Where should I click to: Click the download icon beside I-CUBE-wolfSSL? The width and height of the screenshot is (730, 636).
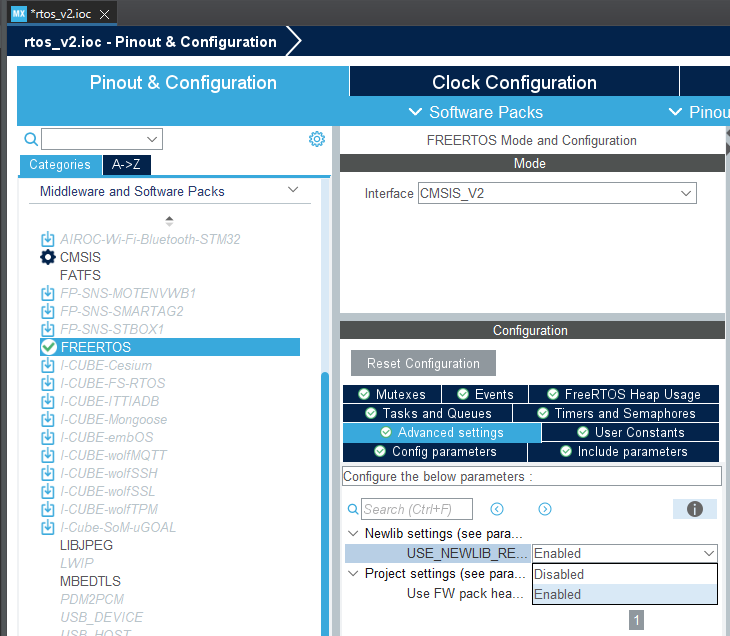[x=47, y=491]
